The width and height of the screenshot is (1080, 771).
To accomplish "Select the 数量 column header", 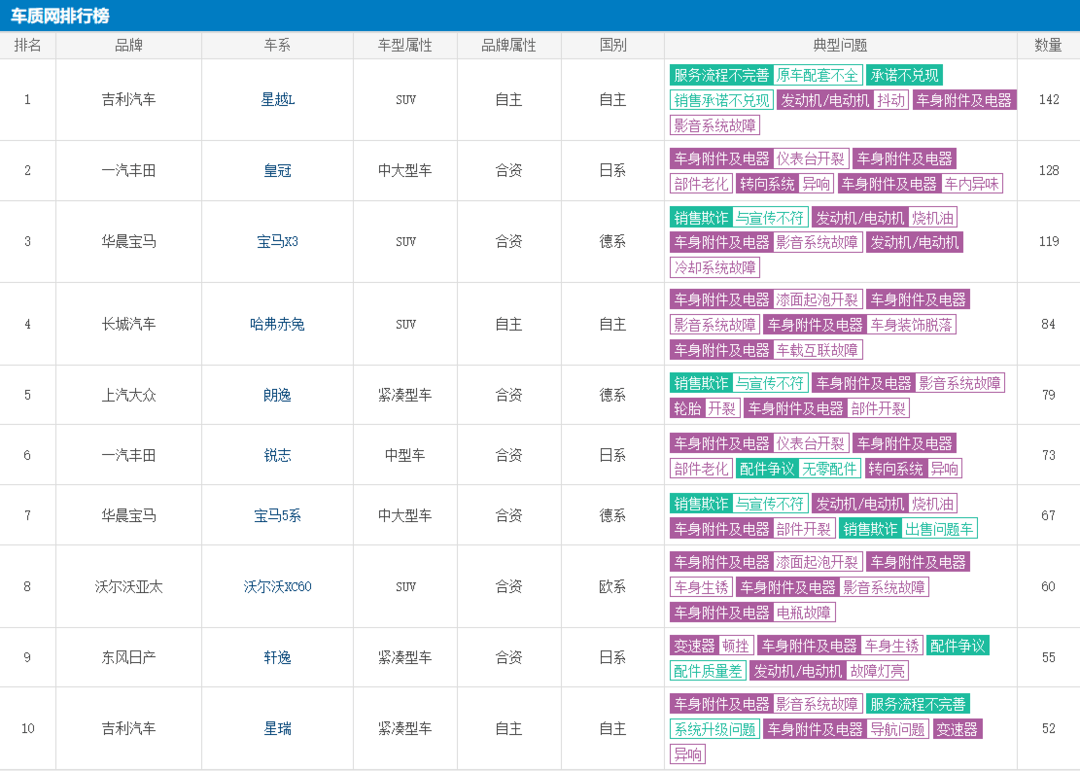I will tap(1048, 45).
